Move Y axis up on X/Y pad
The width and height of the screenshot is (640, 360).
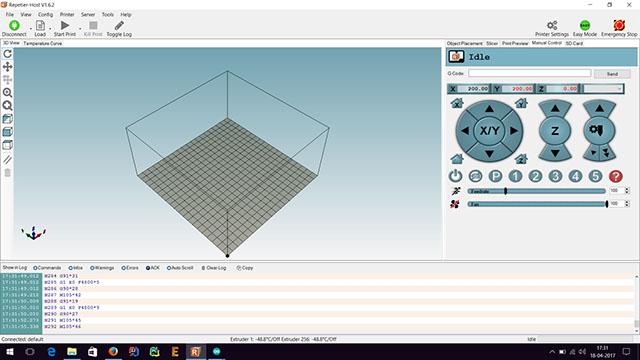tap(489, 109)
